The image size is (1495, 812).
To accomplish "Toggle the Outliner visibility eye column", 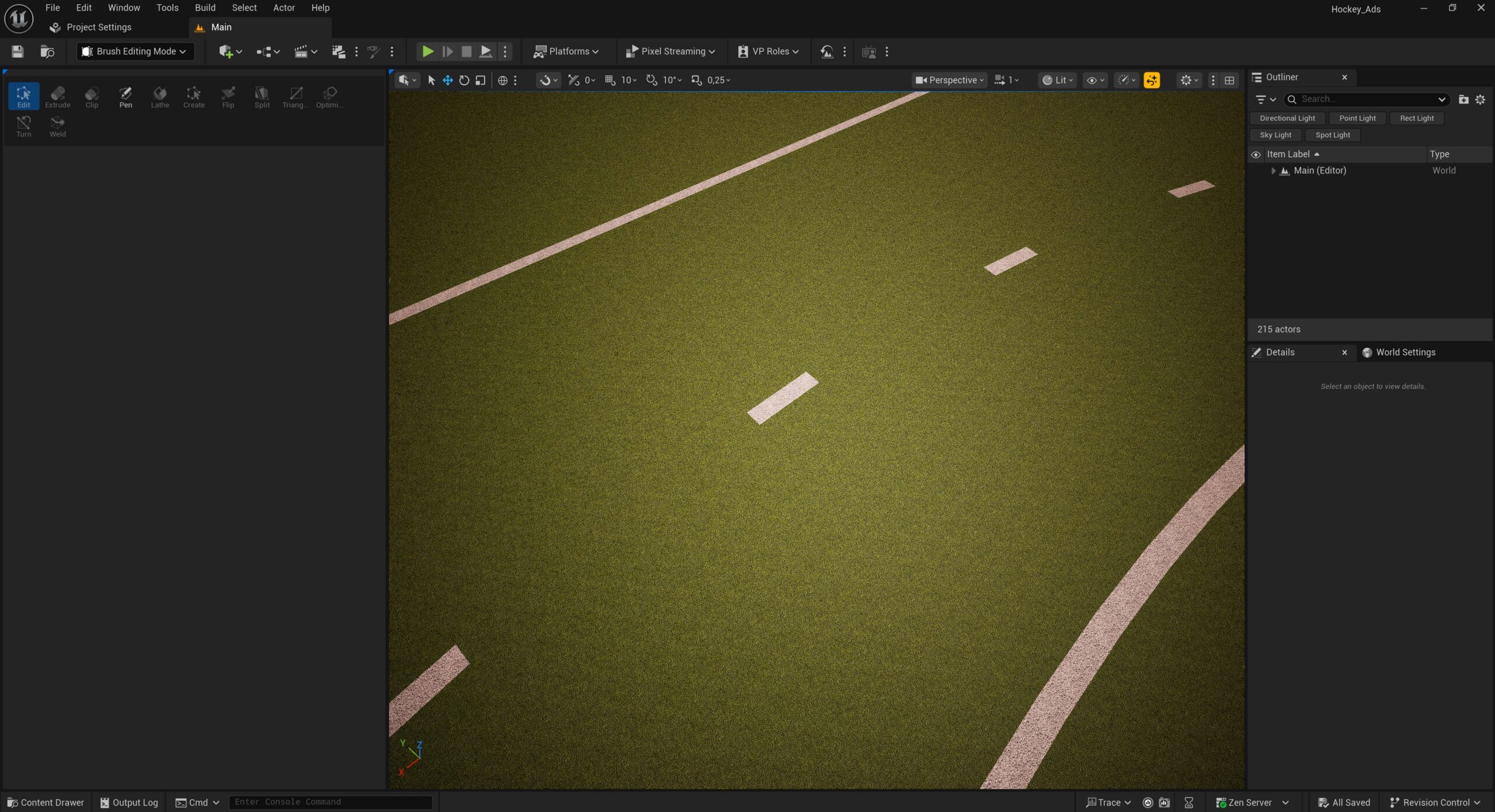I will [x=1256, y=155].
